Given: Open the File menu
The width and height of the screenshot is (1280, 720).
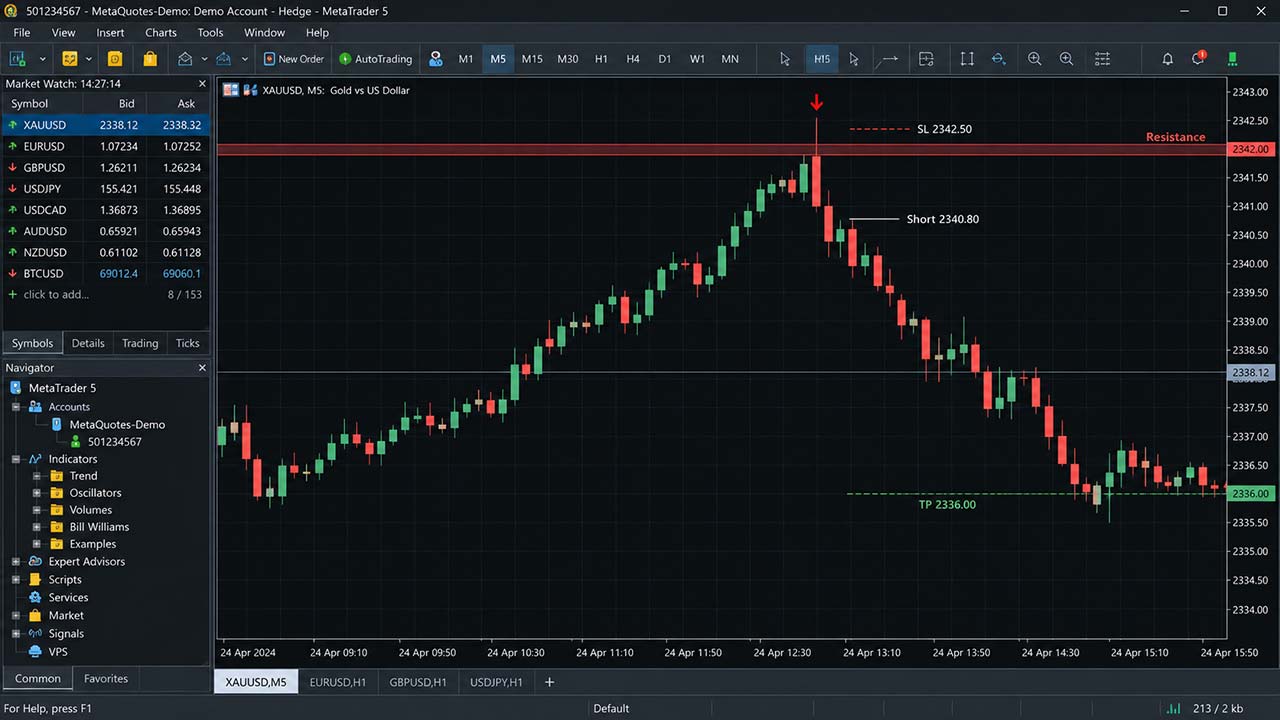Looking at the screenshot, I should (x=21, y=33).
